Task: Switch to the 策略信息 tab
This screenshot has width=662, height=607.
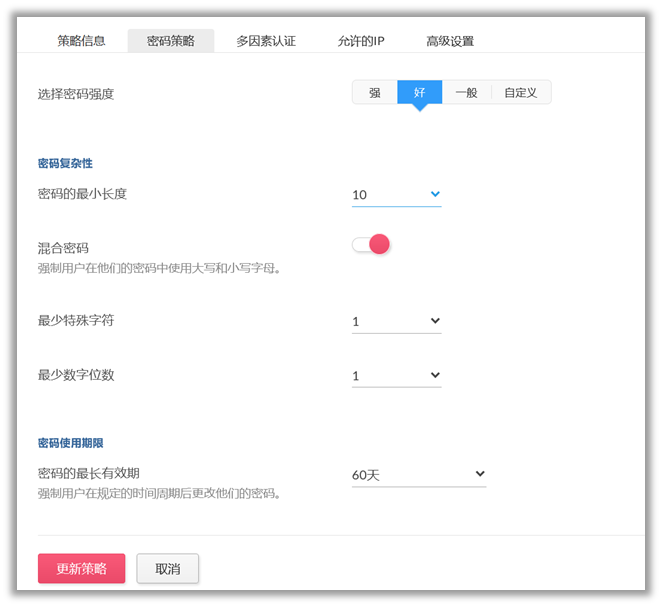Action: (x=81, y=41)
